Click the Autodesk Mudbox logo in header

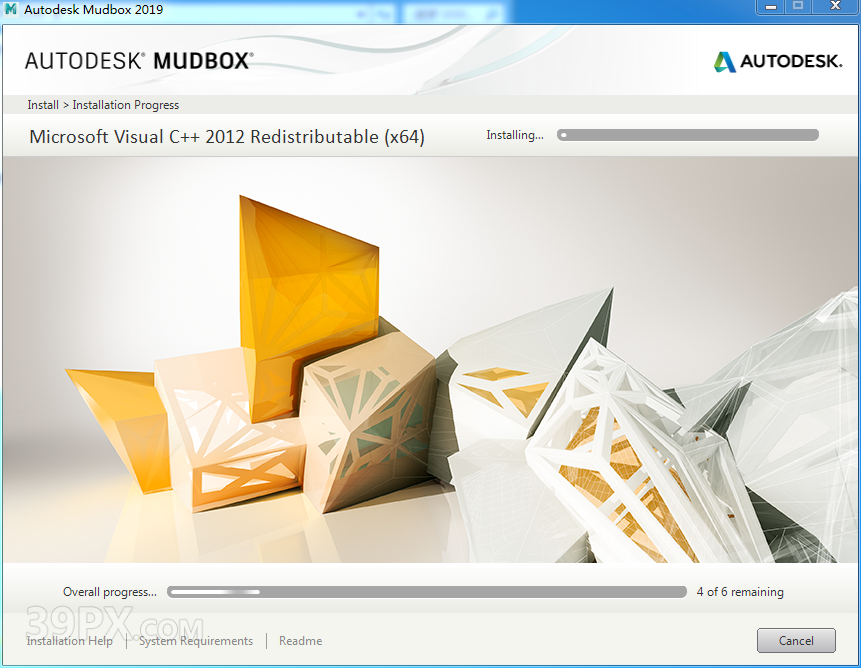[x=138, y=61]
